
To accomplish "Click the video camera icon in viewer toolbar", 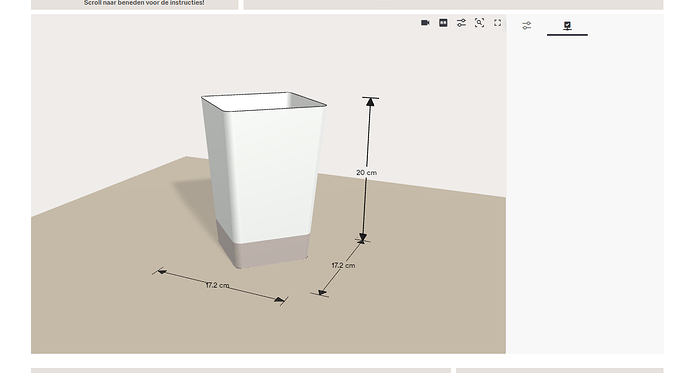I will [x=425, y=23].
